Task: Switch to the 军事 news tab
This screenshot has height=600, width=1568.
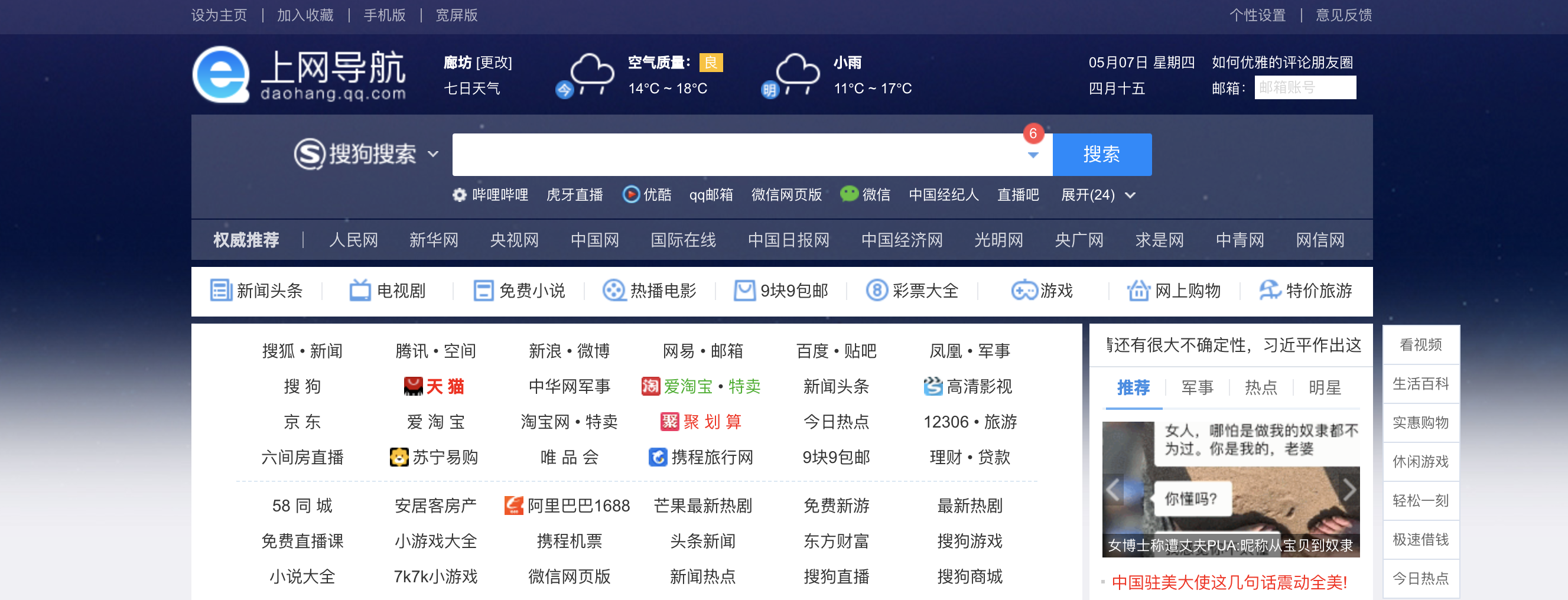Action: click(1198, 387)
